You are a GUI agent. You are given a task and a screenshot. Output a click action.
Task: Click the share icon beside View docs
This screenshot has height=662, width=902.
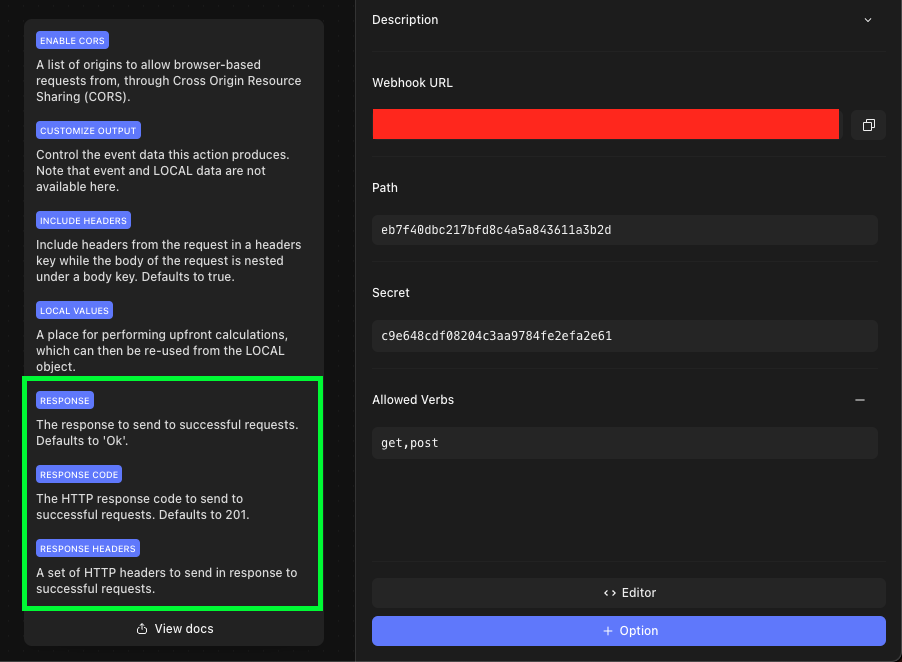click(x=142, y=629)
